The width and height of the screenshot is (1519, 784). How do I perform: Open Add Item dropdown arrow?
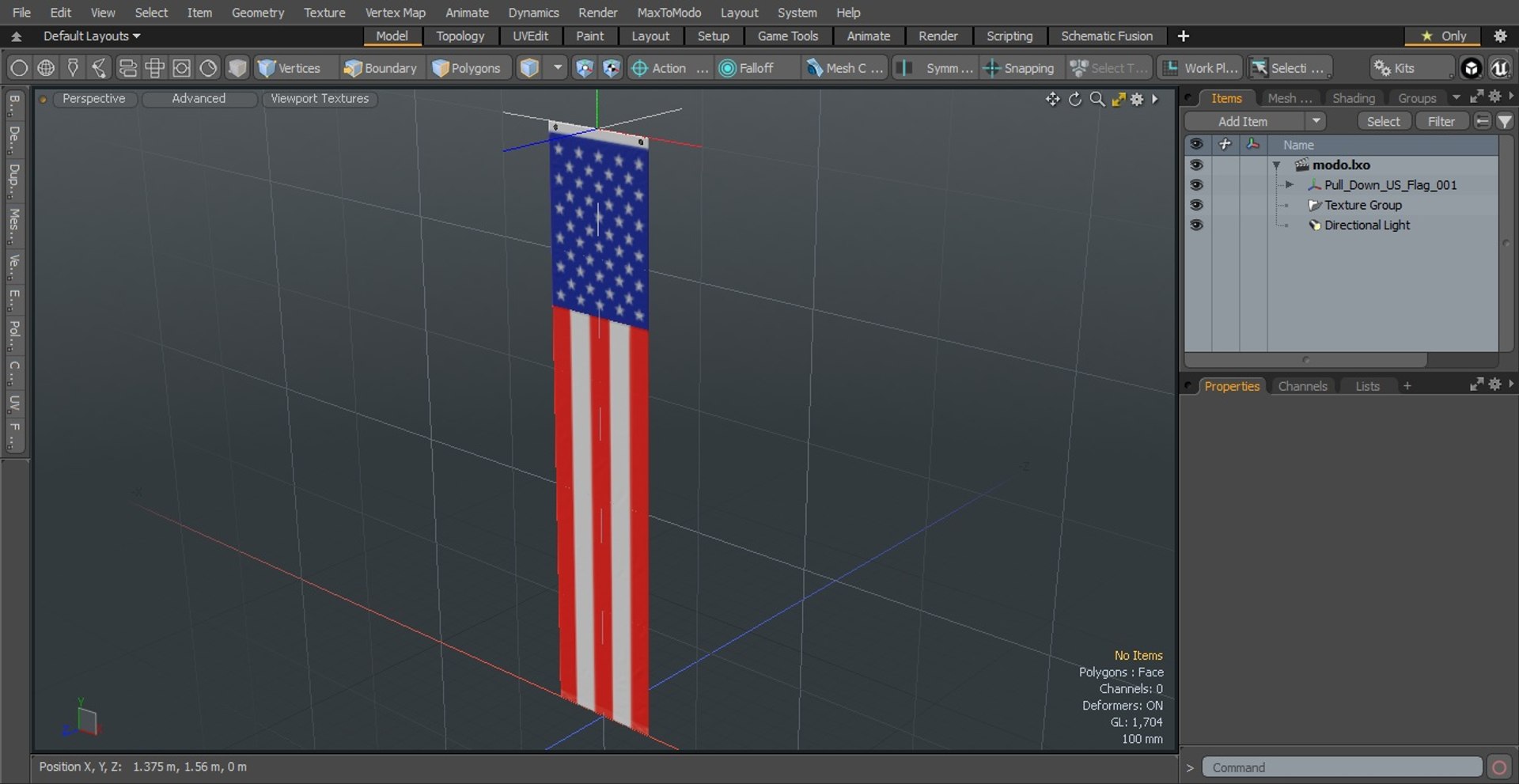(1316, 121)
